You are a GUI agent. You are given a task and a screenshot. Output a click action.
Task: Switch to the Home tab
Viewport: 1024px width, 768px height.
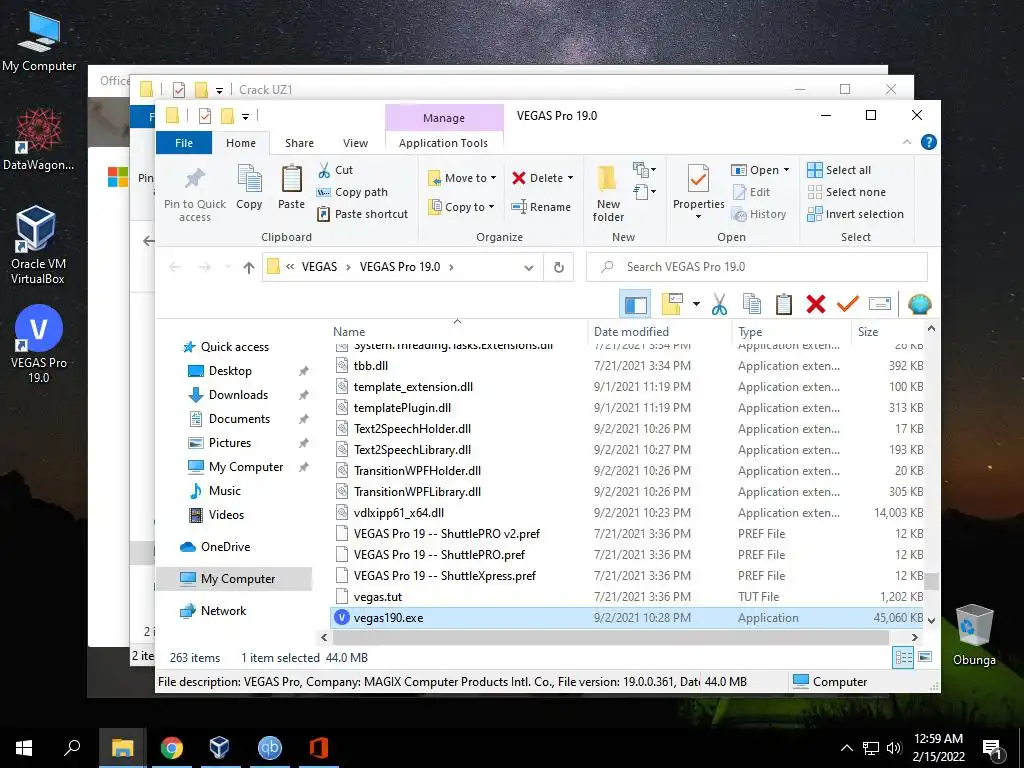coord(241,143)
